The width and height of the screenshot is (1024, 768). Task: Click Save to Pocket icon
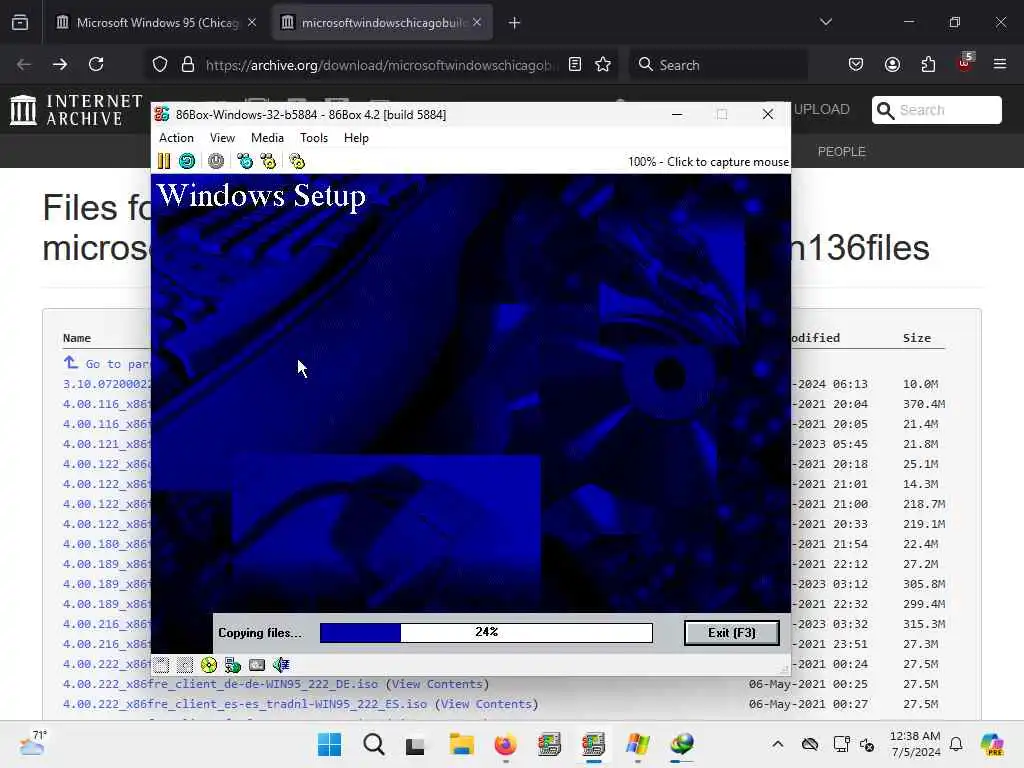[x=856, y=64]
